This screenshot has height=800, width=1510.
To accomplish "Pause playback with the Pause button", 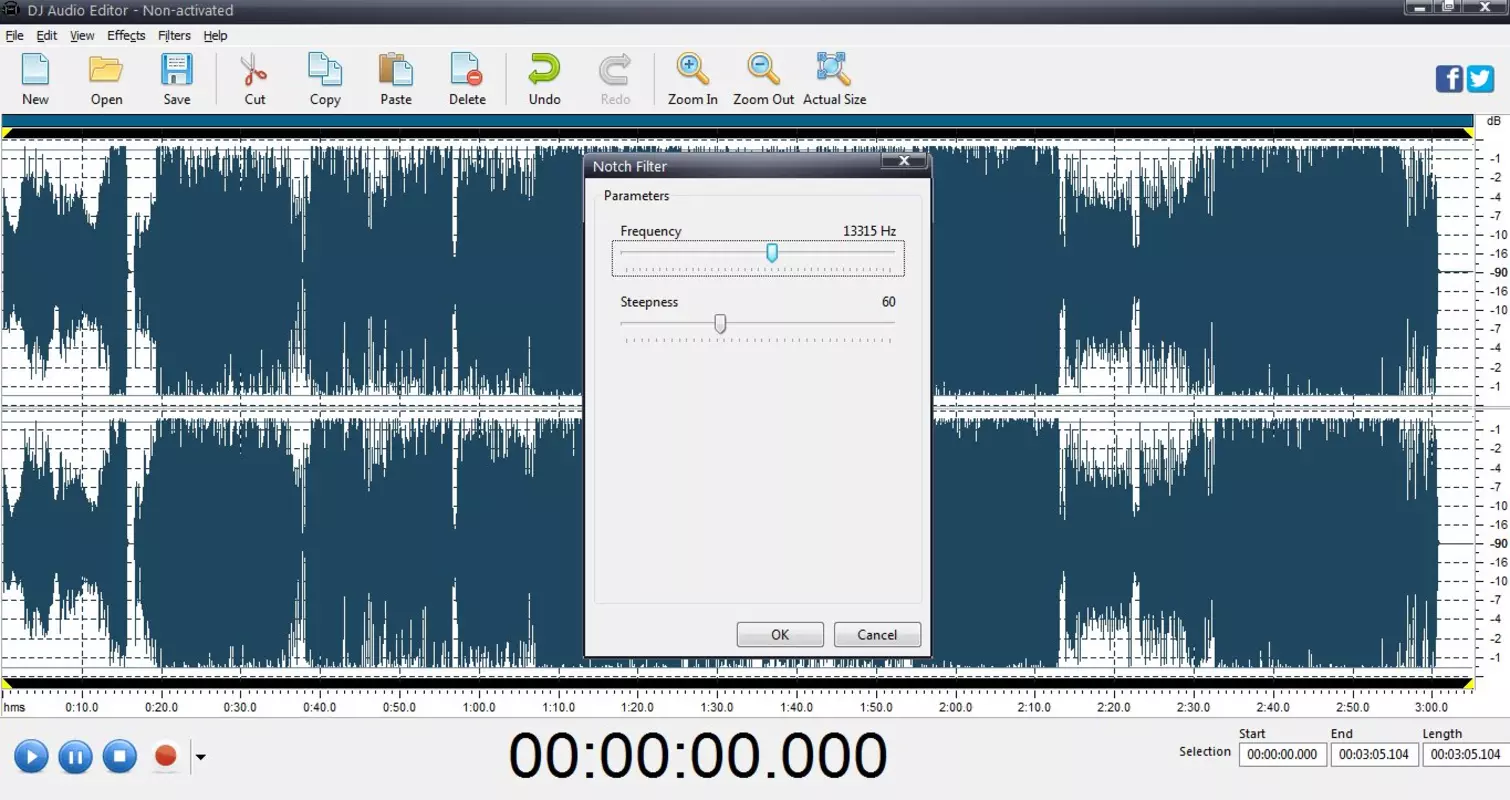I will tap(75, 756).
